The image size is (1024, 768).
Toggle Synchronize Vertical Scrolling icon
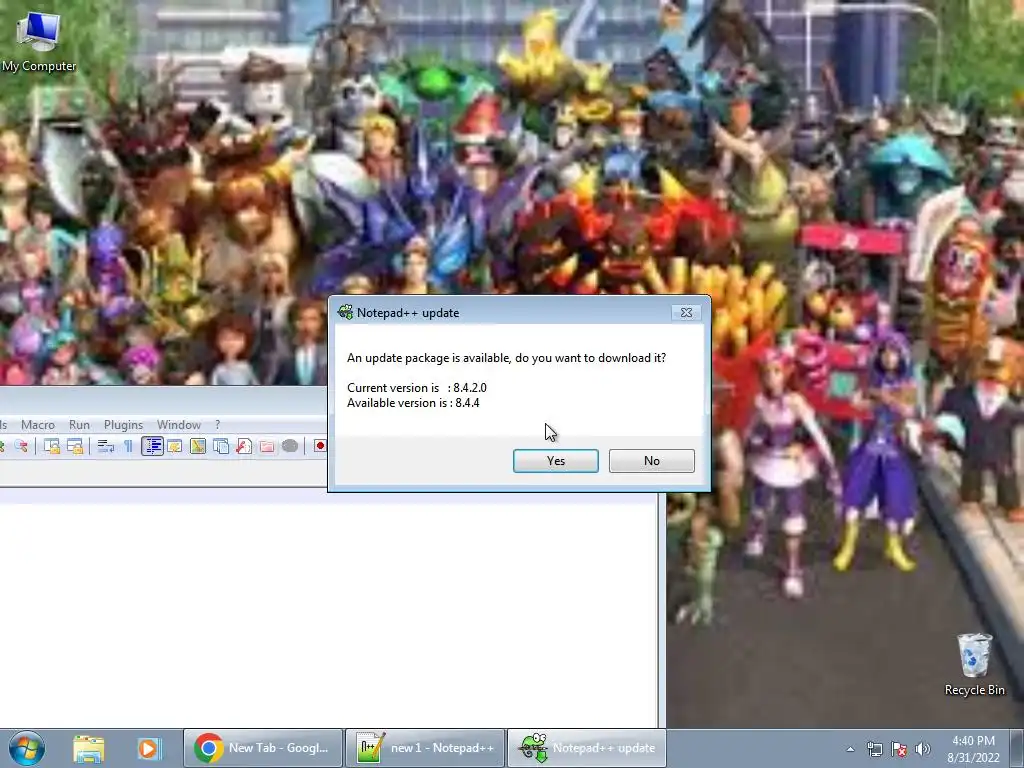point(52,446)
